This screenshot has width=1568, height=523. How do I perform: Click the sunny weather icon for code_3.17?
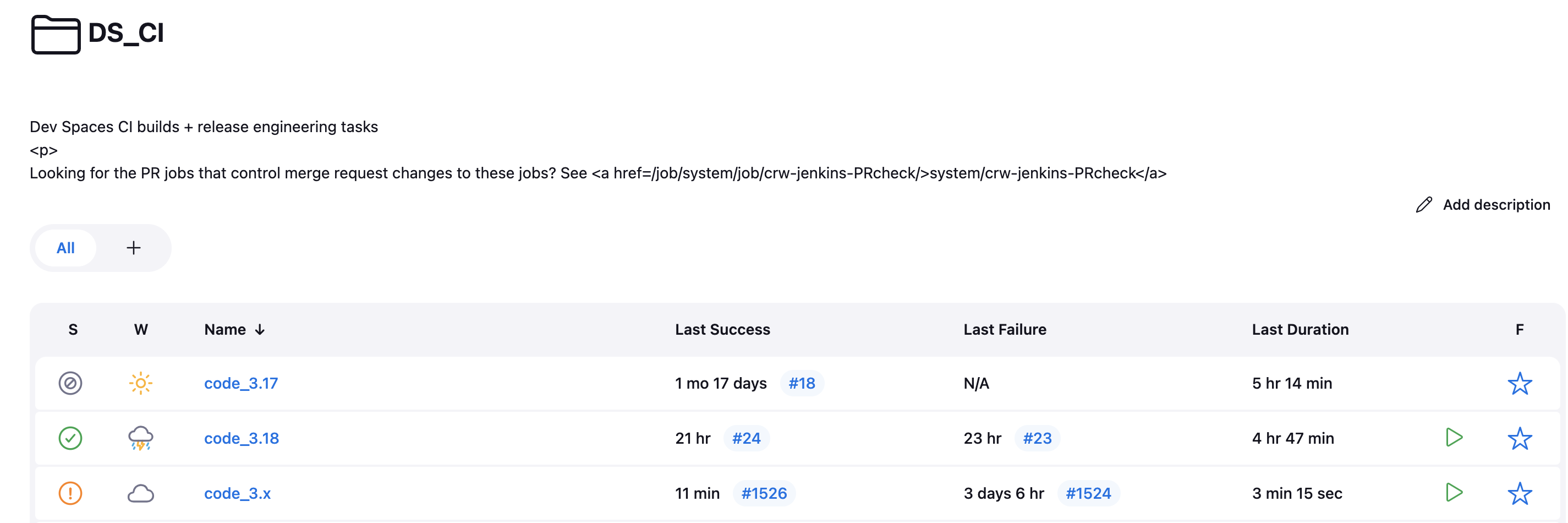pyautogui.click(x=141, y=383)
